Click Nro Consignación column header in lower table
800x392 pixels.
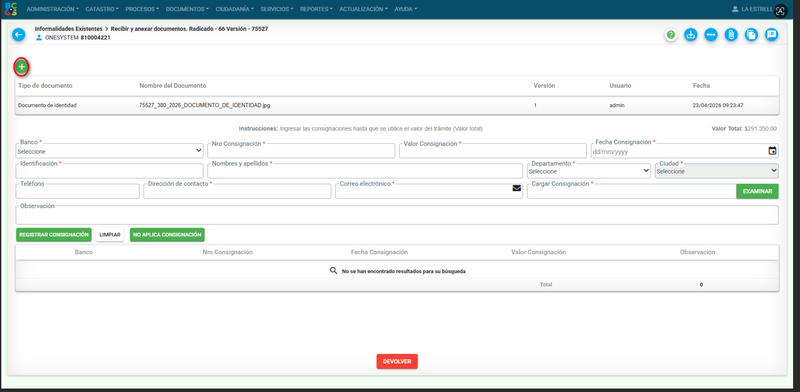pyautogui.click(x=228, y=252)
